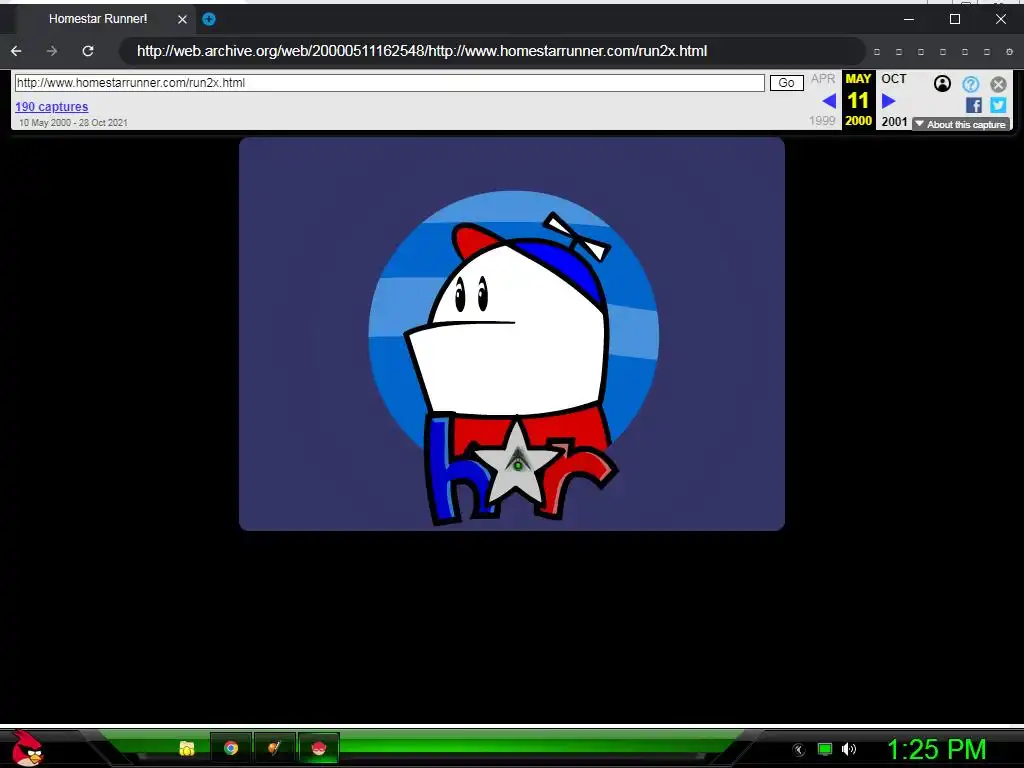Open the file folder taskbar icon
Viewport: 1024px width, 768px height.
tap(187, 748)
